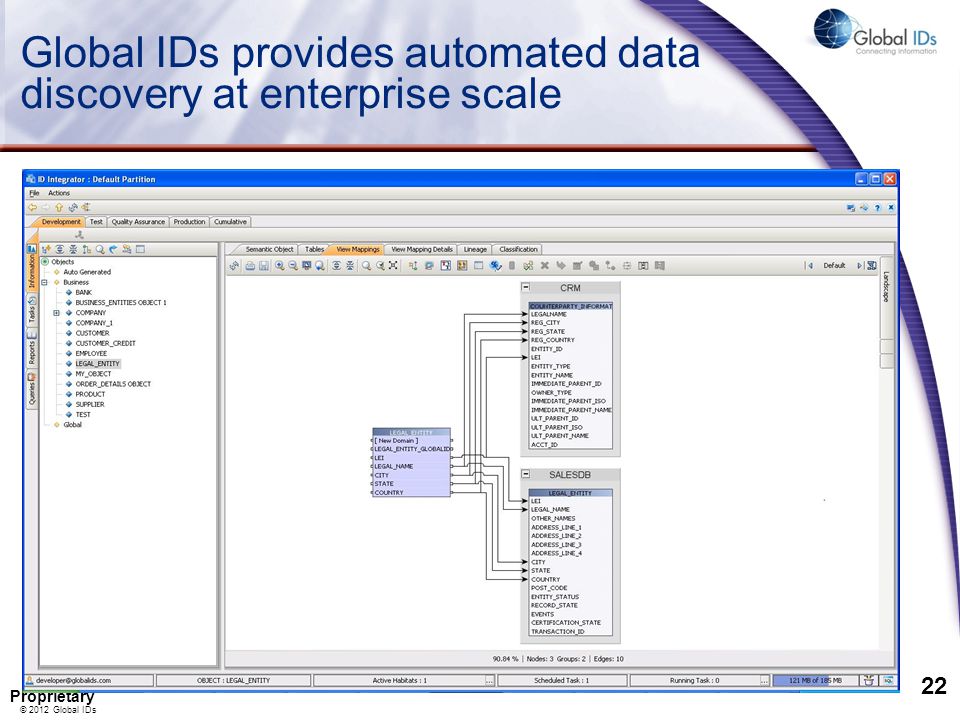Open the Reports vertical side tab
Viewport: 960px width, 720px height.
(x=32, y=348)
